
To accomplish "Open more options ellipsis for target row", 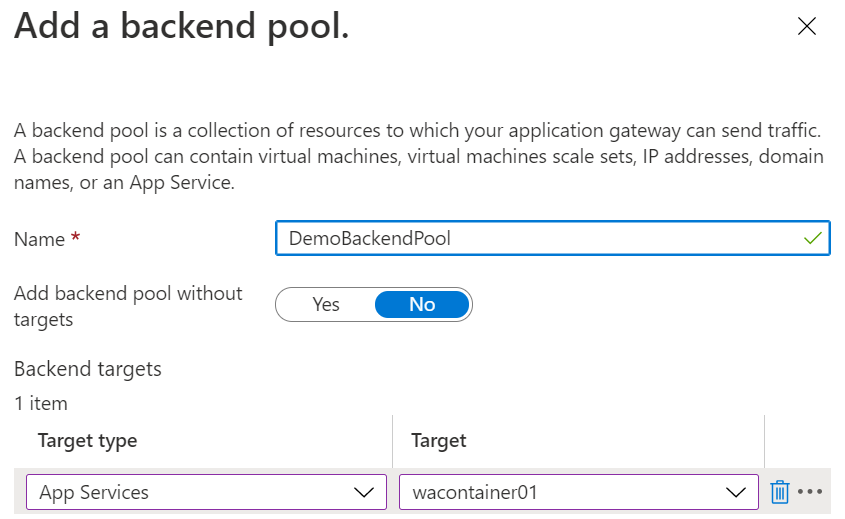I will 809,492.
